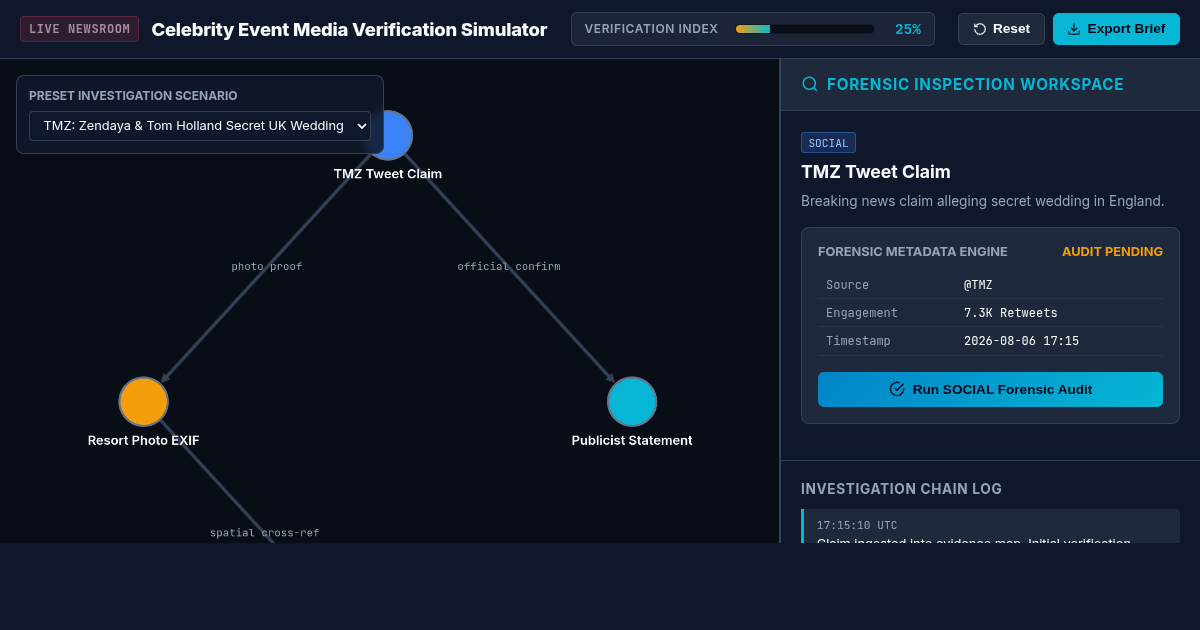Click the magnifier icon beside Forensic Inspection Workspace
Viewport: 1200px width, 630px height.
(810, 84)
